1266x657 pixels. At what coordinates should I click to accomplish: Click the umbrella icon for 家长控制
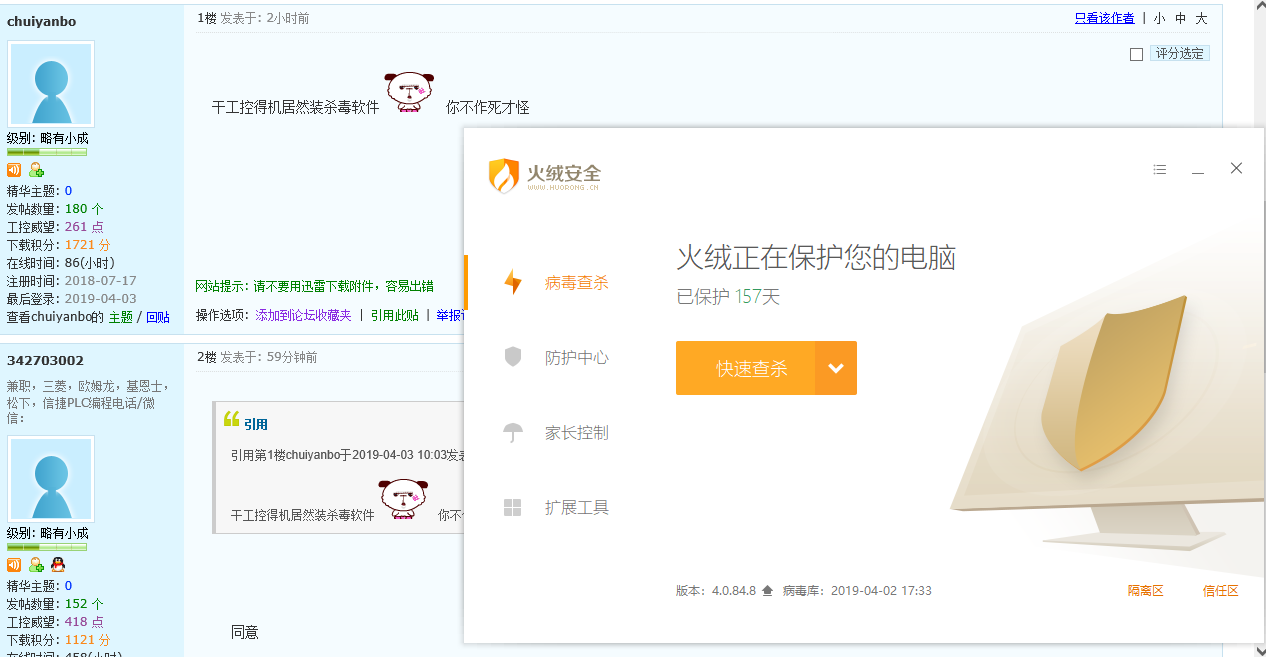513,433
